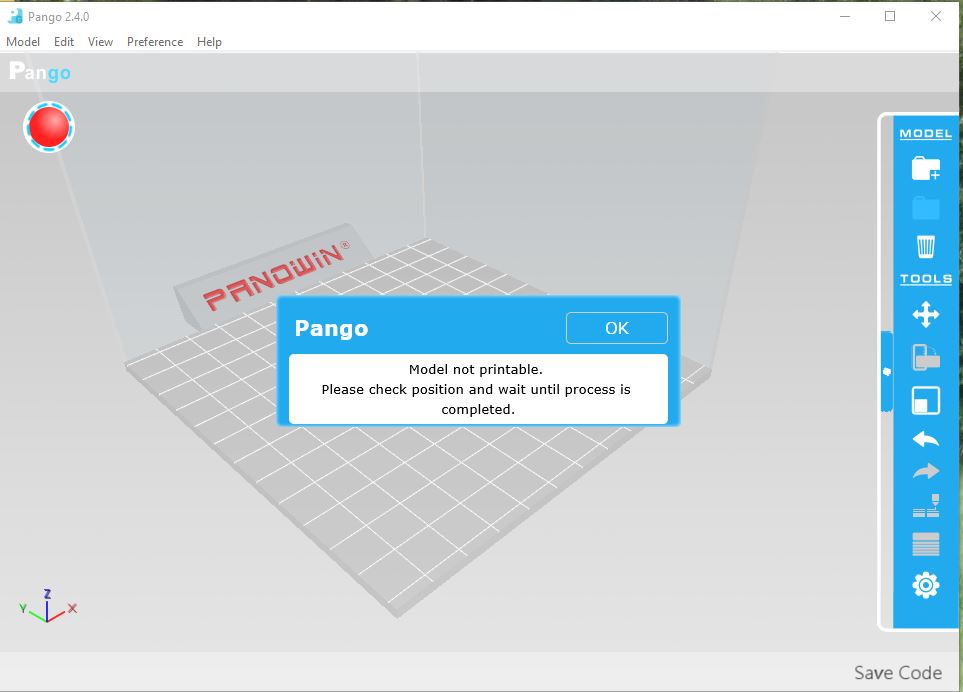This screenshot has height=692, width=963.
Task: Click the Pango app icon in title bar
Action: [x=15, y=17]
